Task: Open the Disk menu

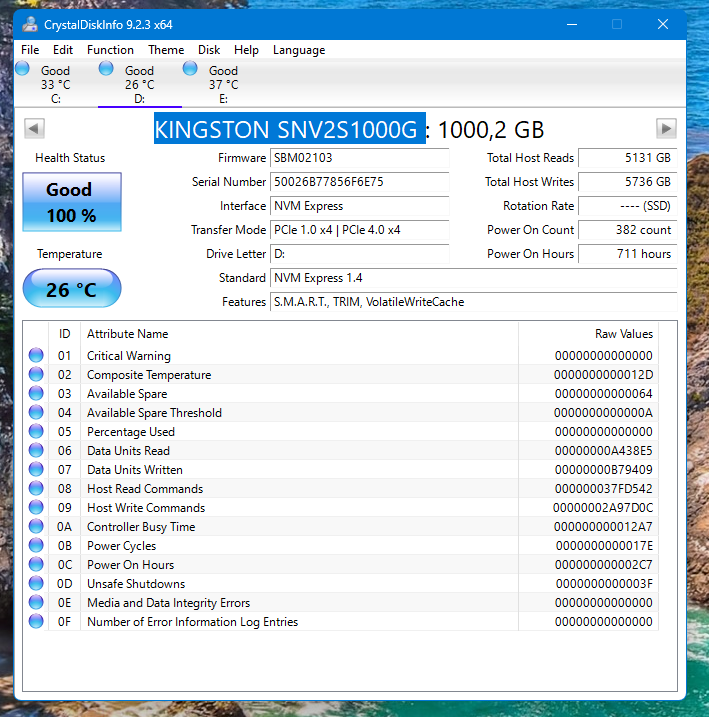Action: (x=209, y=50)
